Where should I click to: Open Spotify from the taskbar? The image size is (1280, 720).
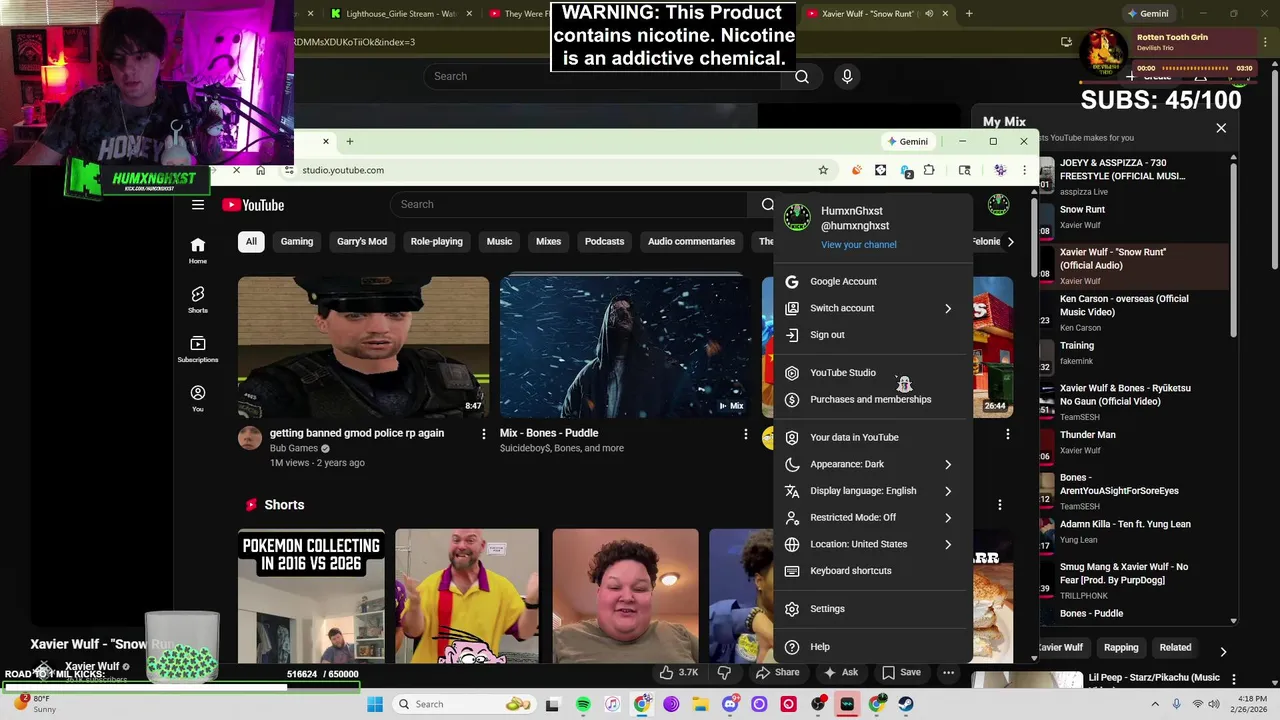point(583,704)
